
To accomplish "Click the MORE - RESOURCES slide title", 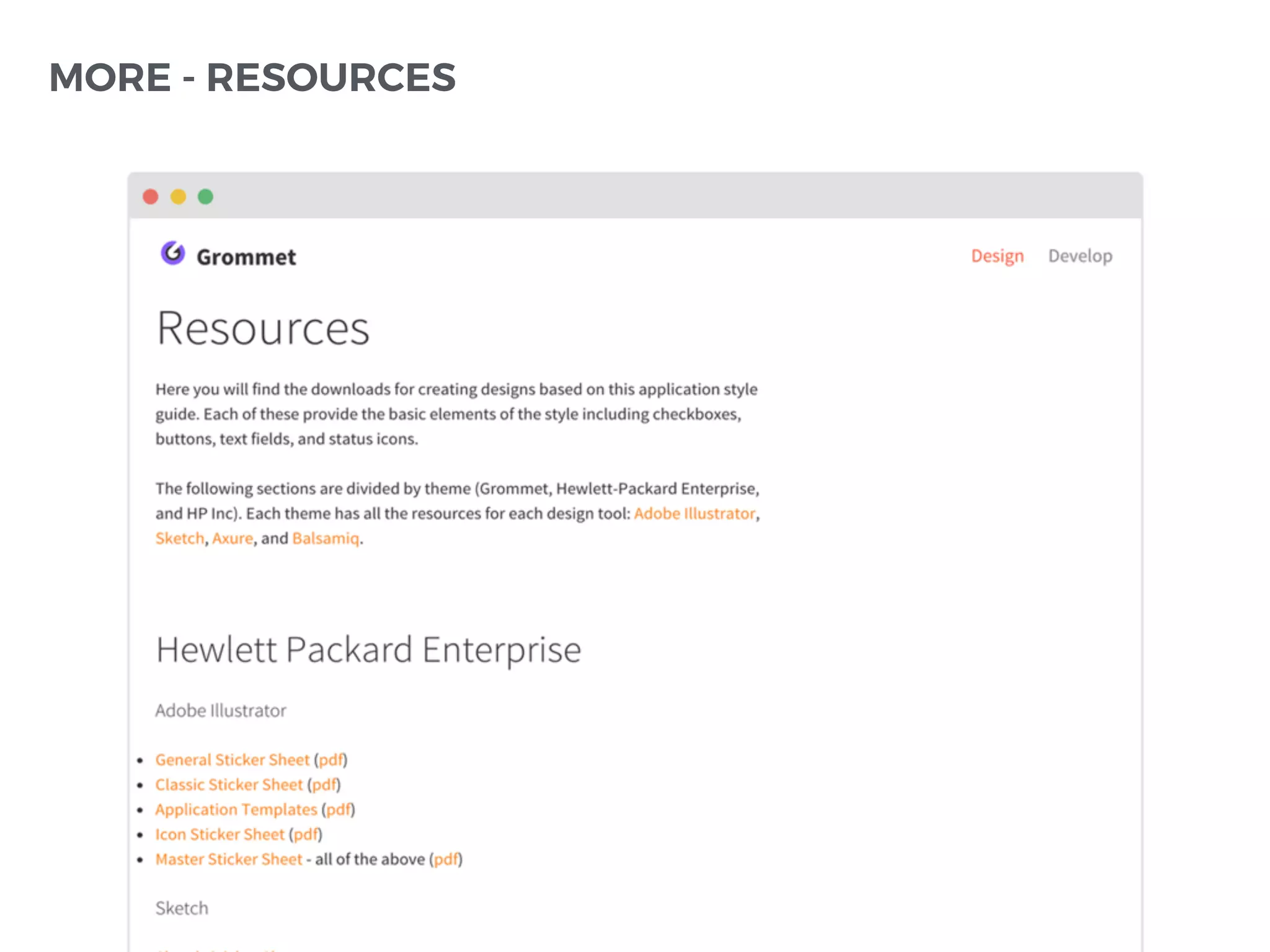I will pyautogui.click(x=252, y=77).
